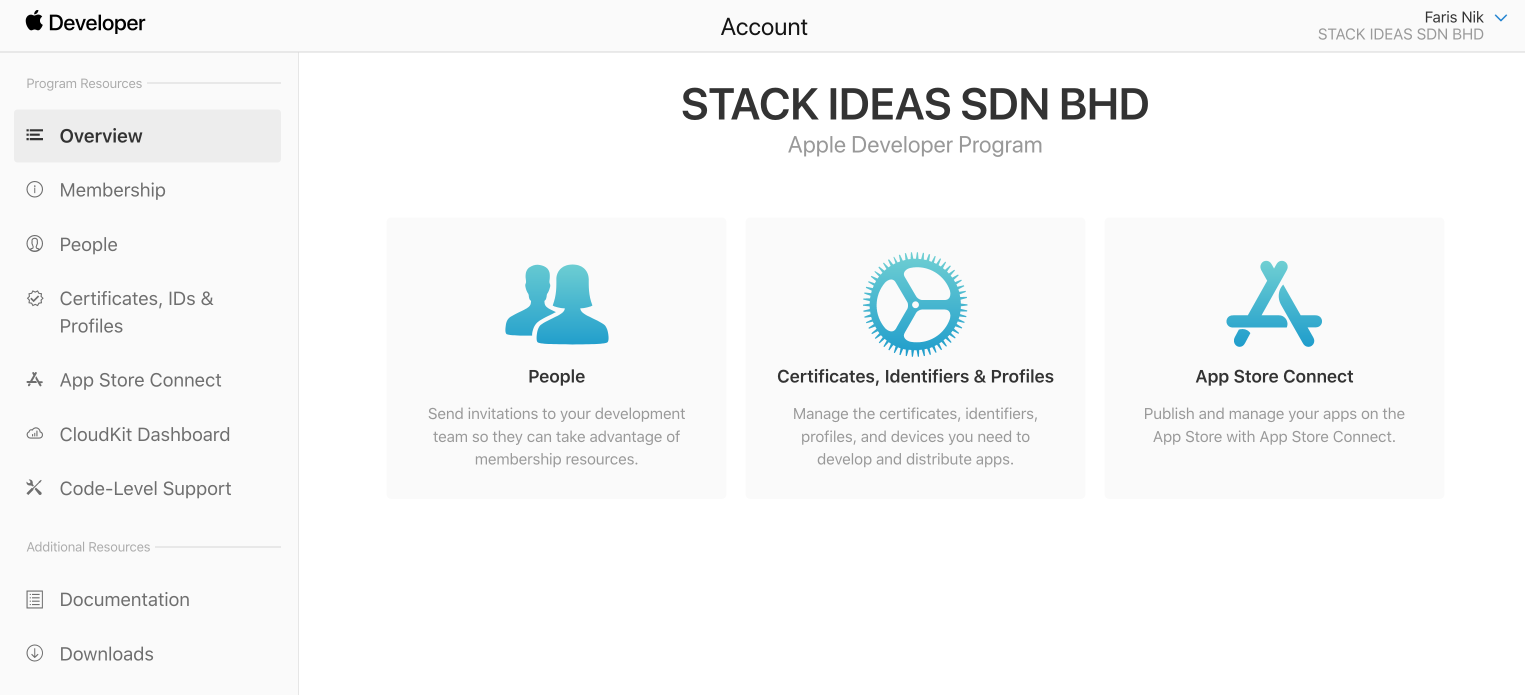
Task: Click the Membership info icon in sidebar
Action: point(35,189)
